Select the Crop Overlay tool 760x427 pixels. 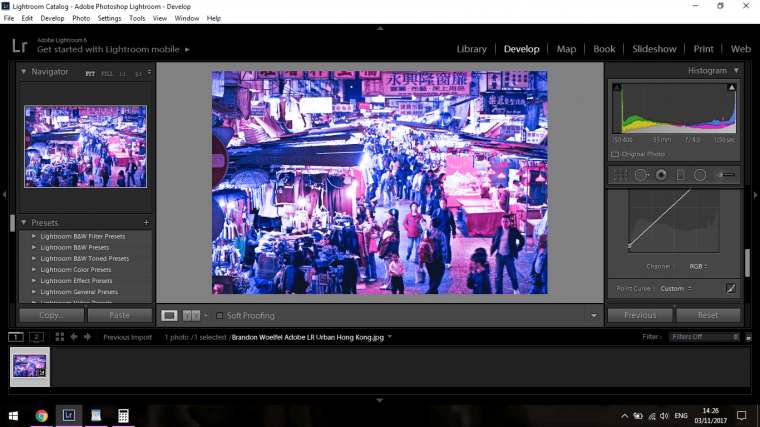pos(620,175)
